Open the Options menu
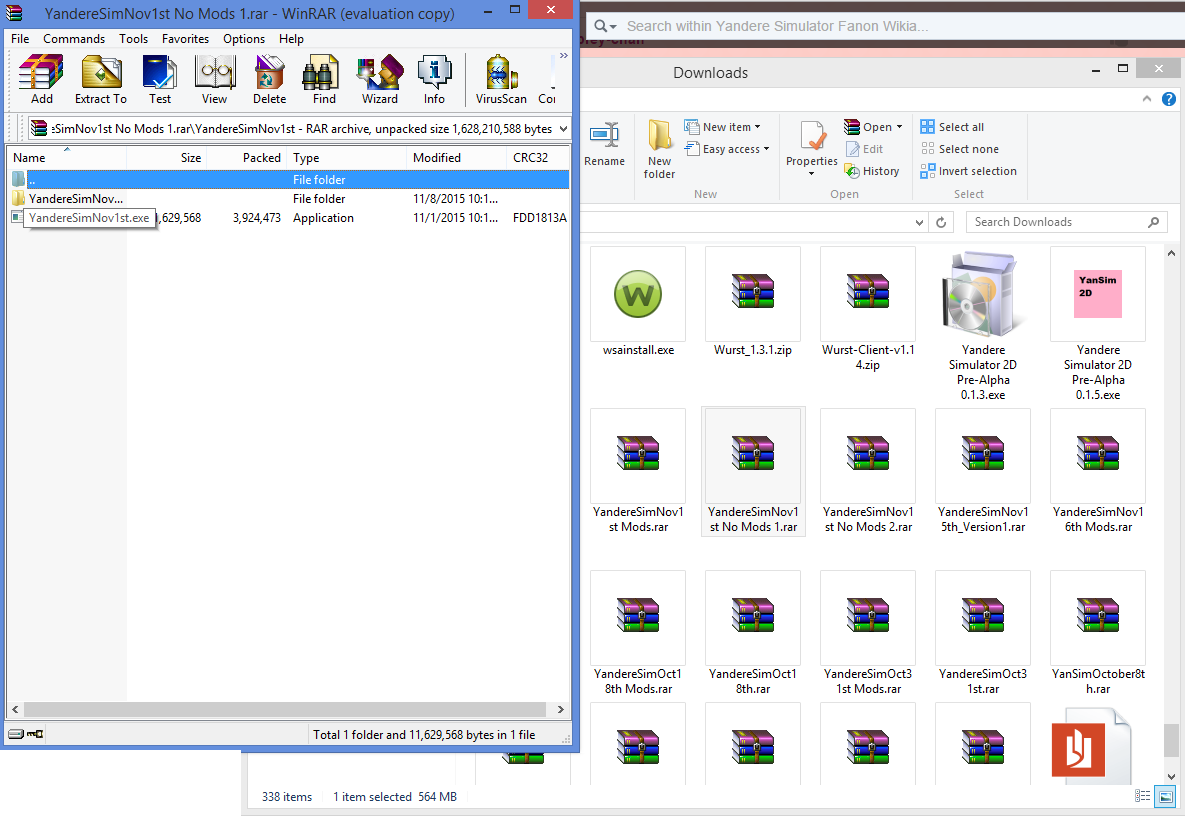The image size is (1185, 816). 243,39
